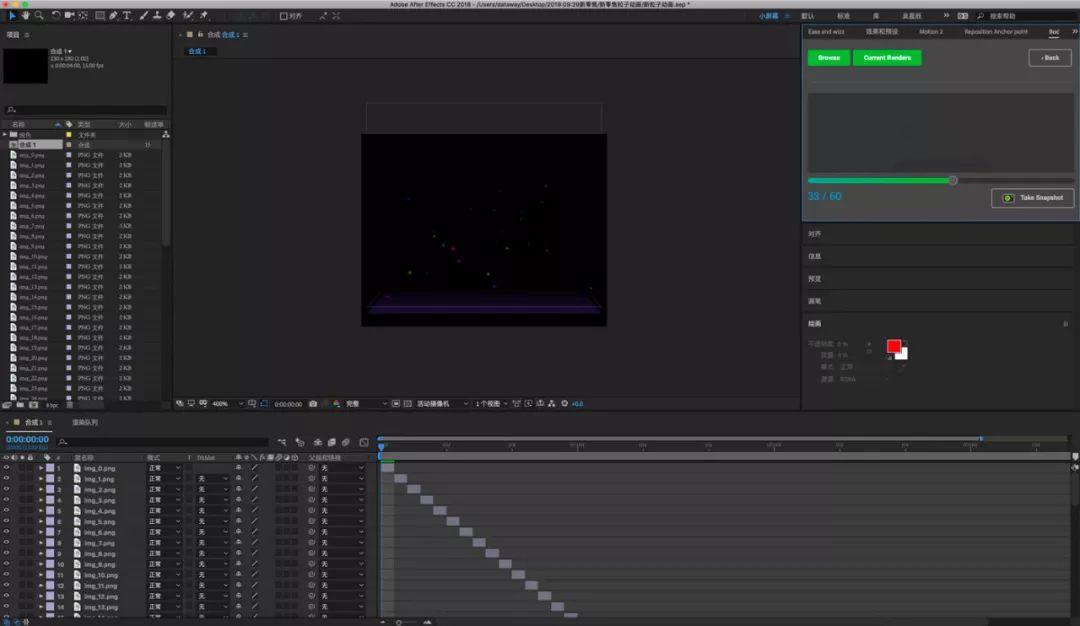
Task: Open the Ease and wizz tab
Action: tap(826, 32)
